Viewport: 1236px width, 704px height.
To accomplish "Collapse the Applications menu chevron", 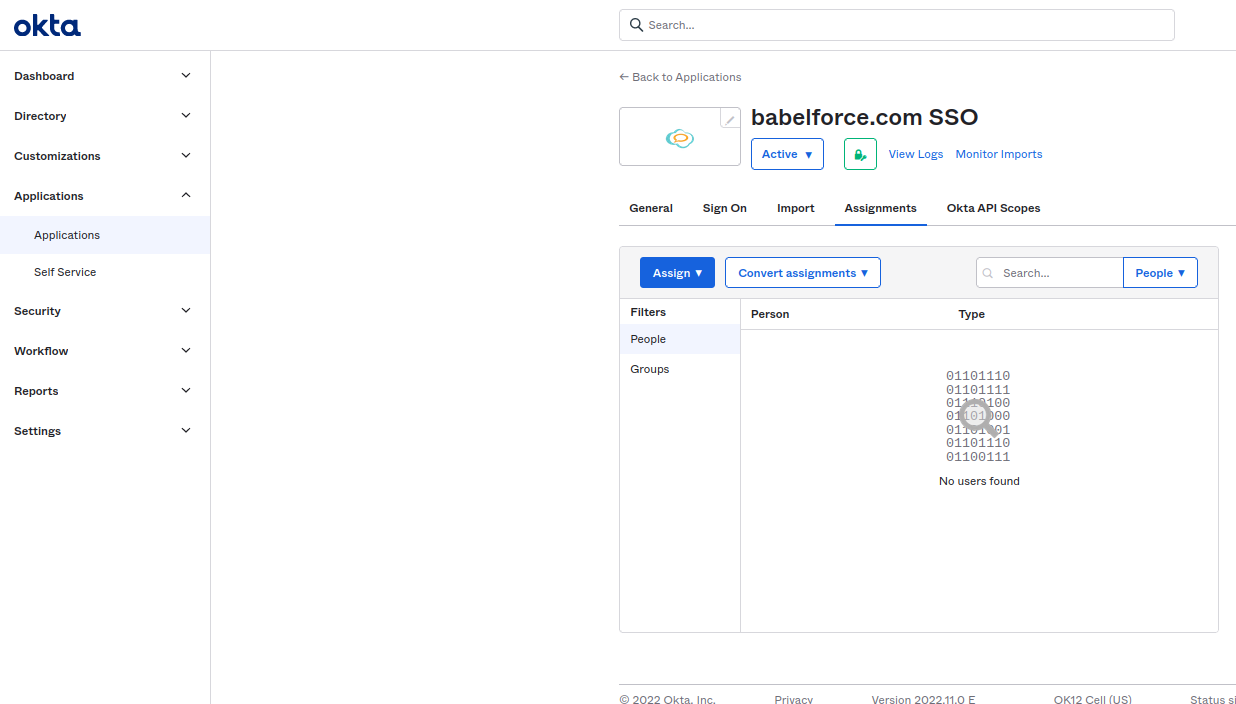I will (x=186, y=196).
